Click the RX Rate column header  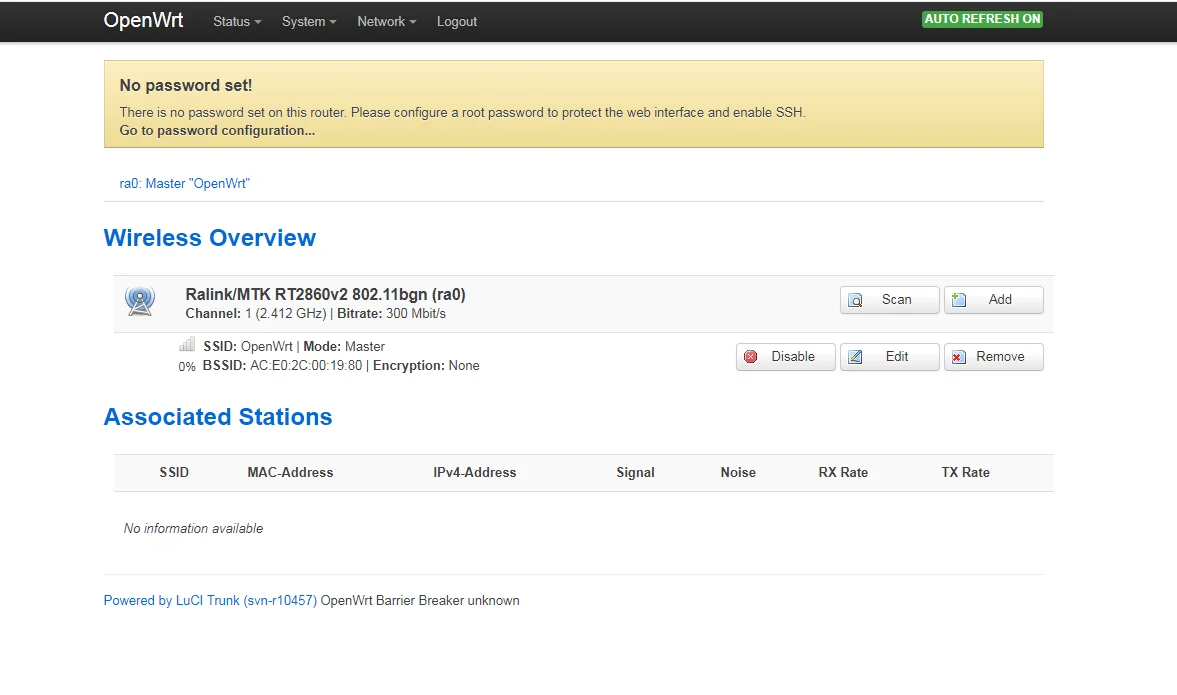[843, 473]
